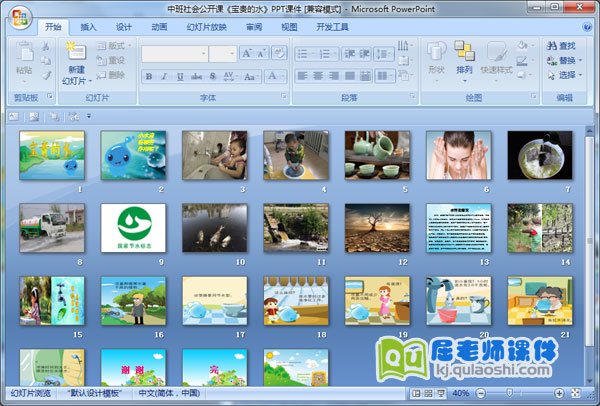
Task: Click the Copy icon in clipboard group
Action: click(x=46, y=60)
